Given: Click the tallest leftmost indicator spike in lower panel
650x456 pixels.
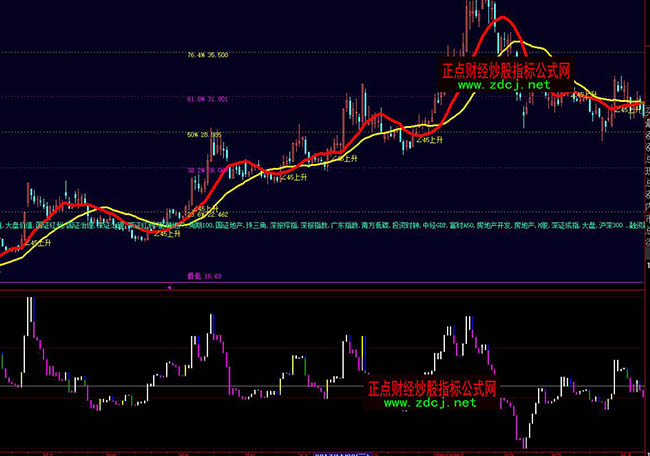Looking at the screenshot, I should point(30,298).
